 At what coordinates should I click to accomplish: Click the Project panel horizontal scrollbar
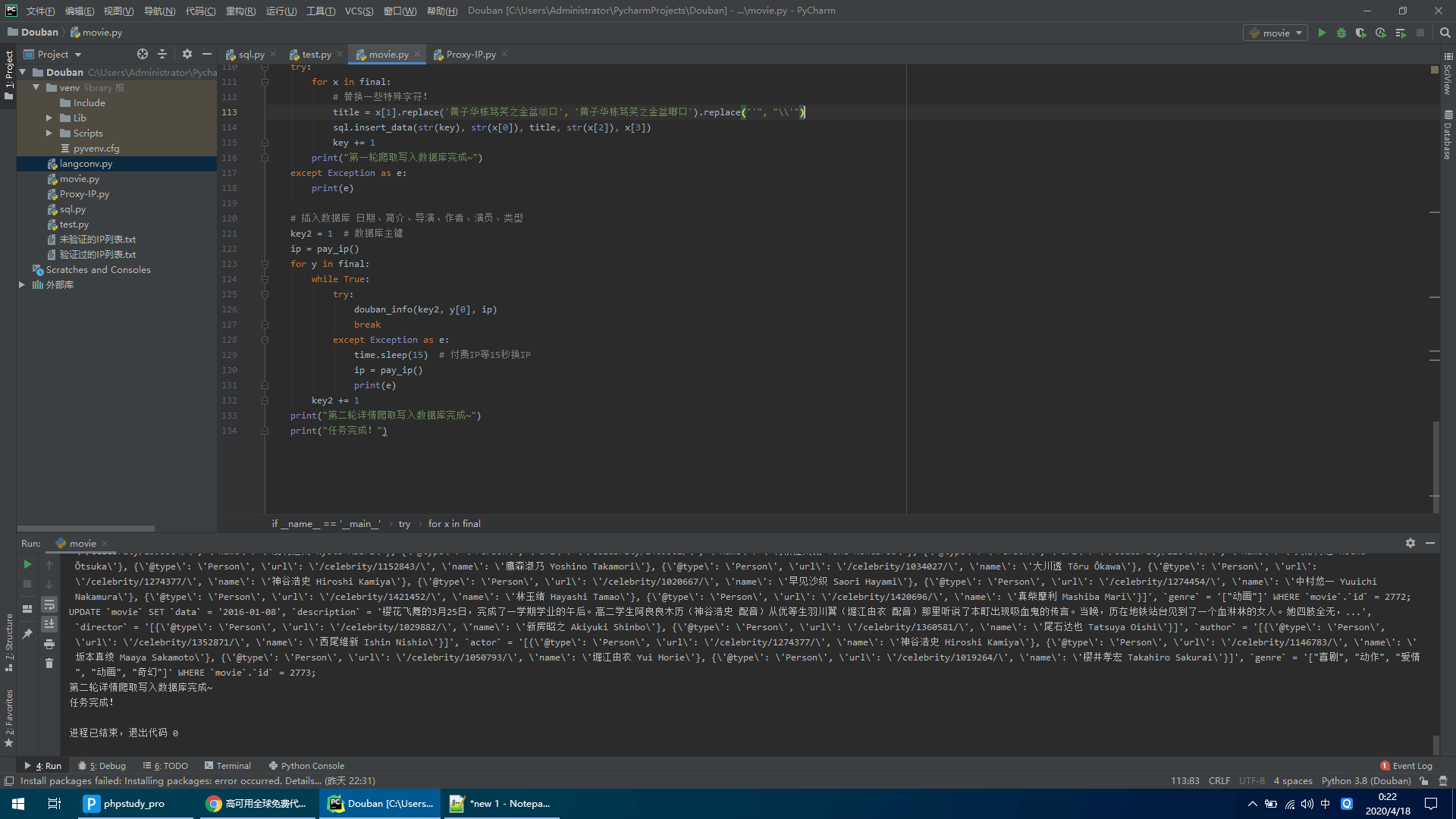coord(86,529)
